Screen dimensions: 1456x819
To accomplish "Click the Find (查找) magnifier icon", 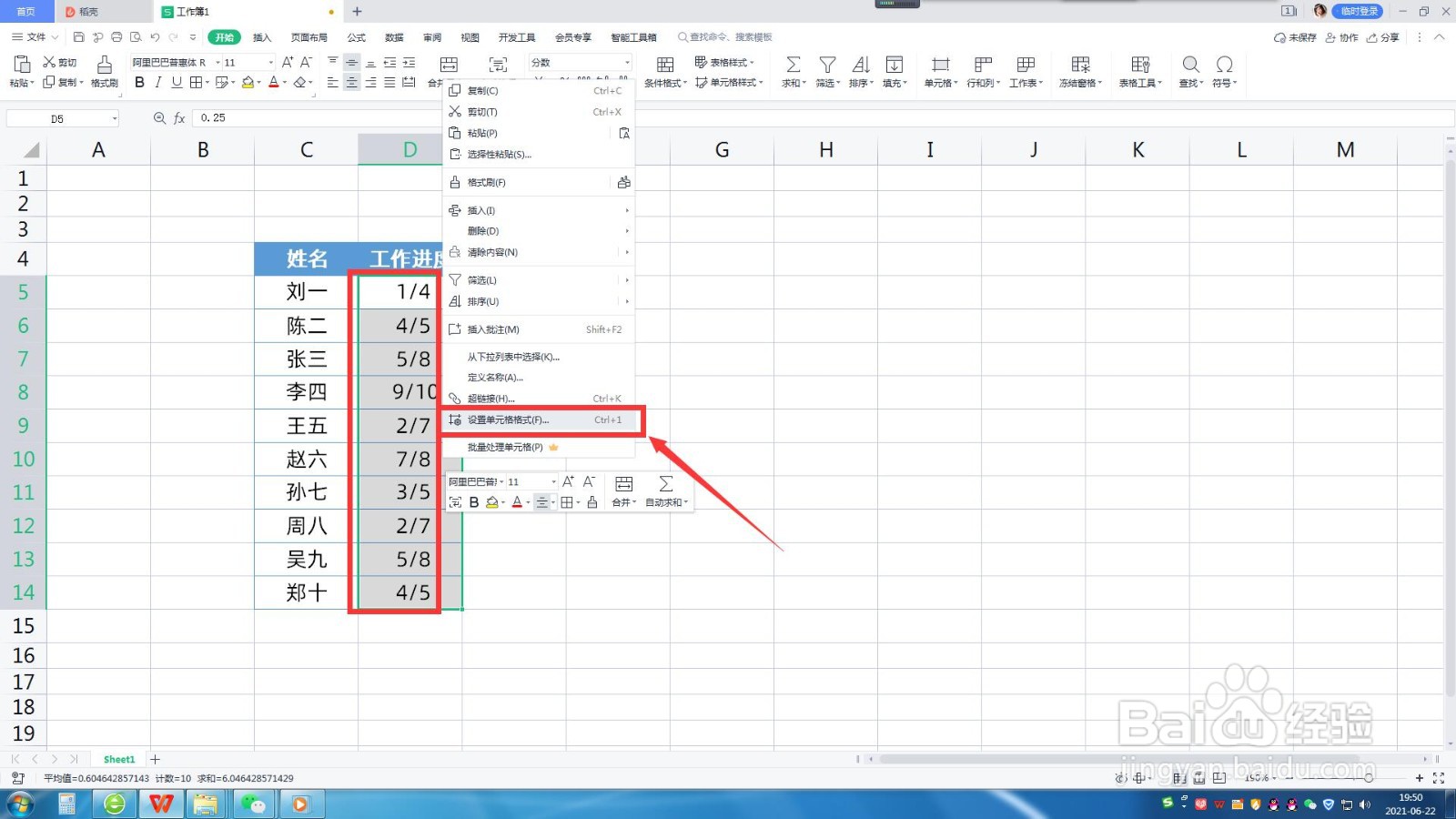I will click(x=1190, y=65).
